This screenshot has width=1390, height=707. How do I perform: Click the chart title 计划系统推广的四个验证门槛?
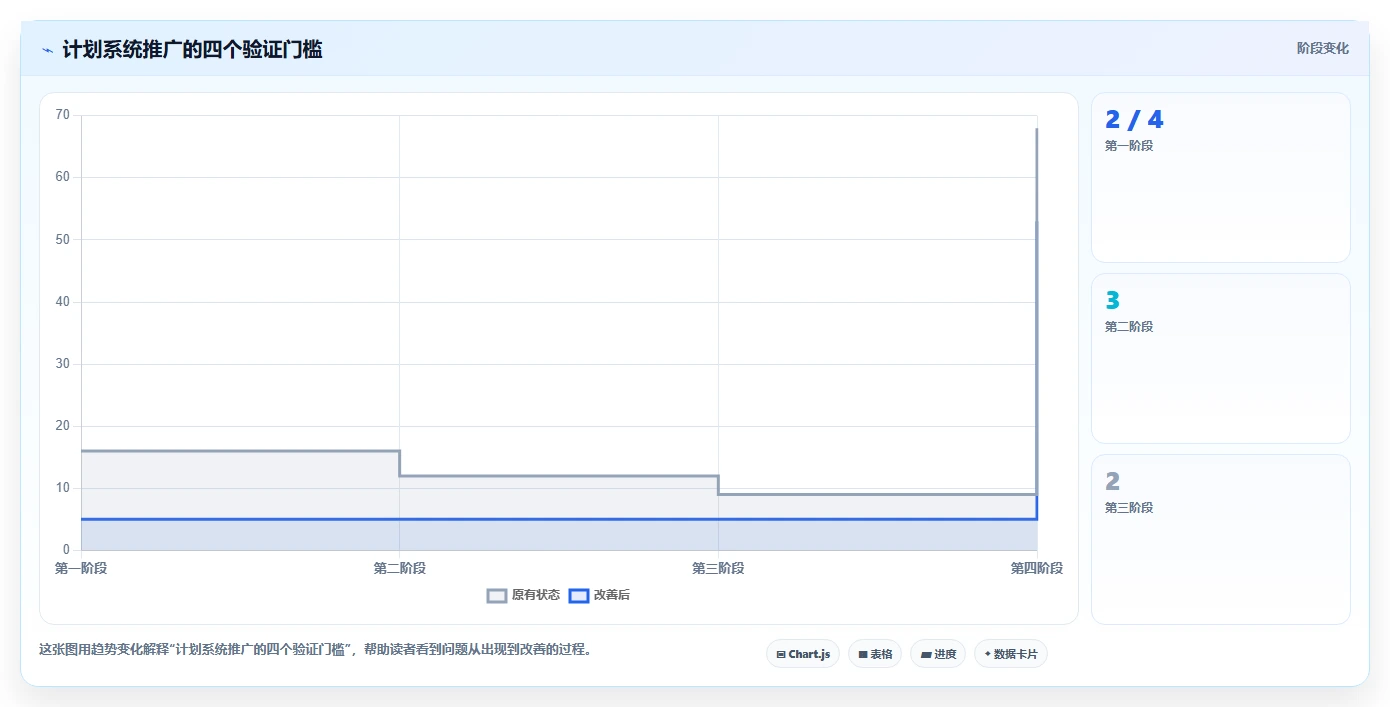pos(192,49)
